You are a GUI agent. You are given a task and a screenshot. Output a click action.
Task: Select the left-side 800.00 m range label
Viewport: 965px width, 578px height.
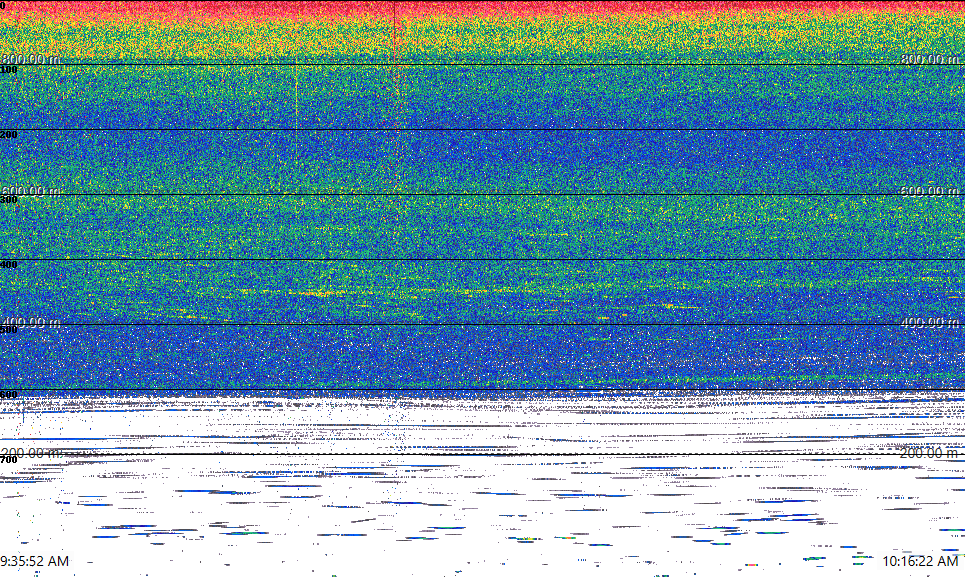(x=31, y=59)
